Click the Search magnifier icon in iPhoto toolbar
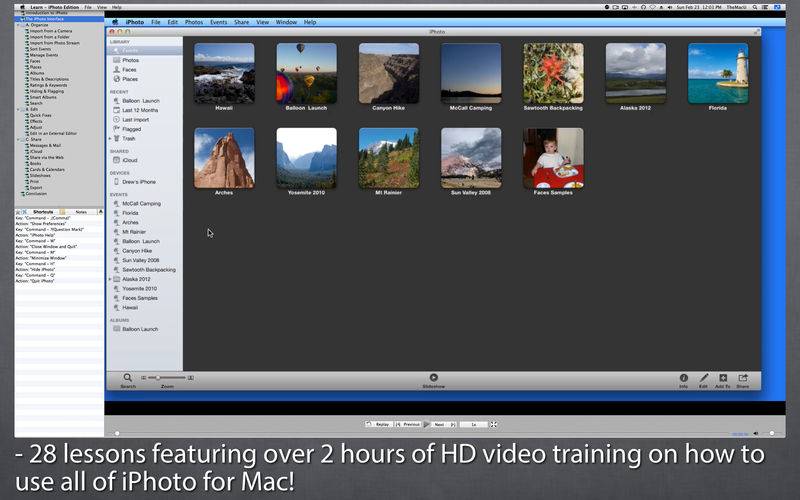The width and height of the screenshot is (800, 500). [x=128, y=378]
